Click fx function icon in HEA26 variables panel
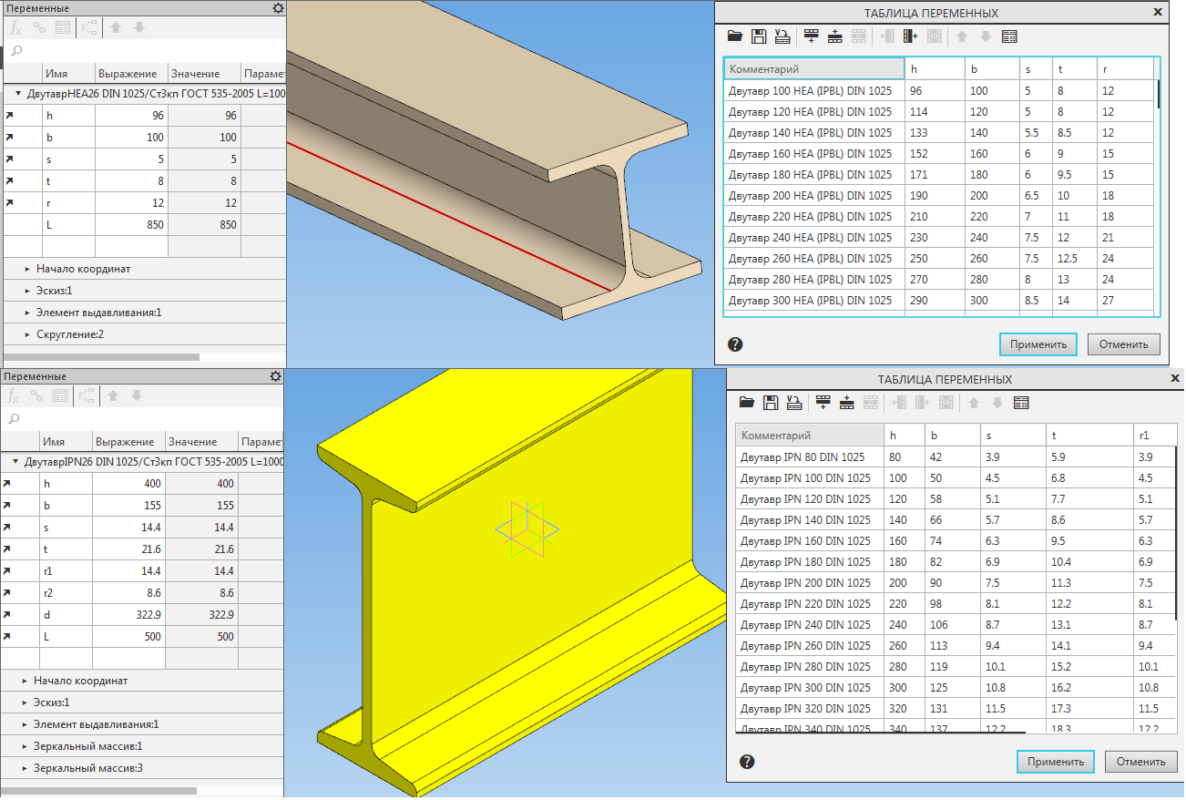The height and width of the screenshot is (800, 1186). tap(16, 28)
